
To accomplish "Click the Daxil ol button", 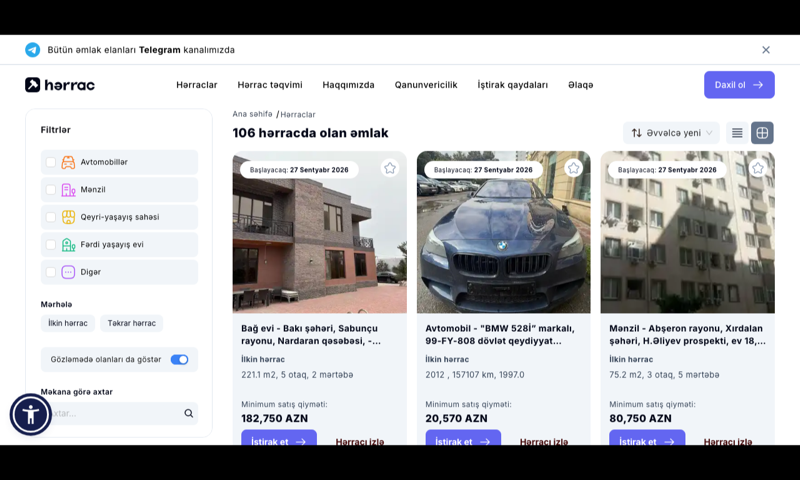I will [739, 85].
